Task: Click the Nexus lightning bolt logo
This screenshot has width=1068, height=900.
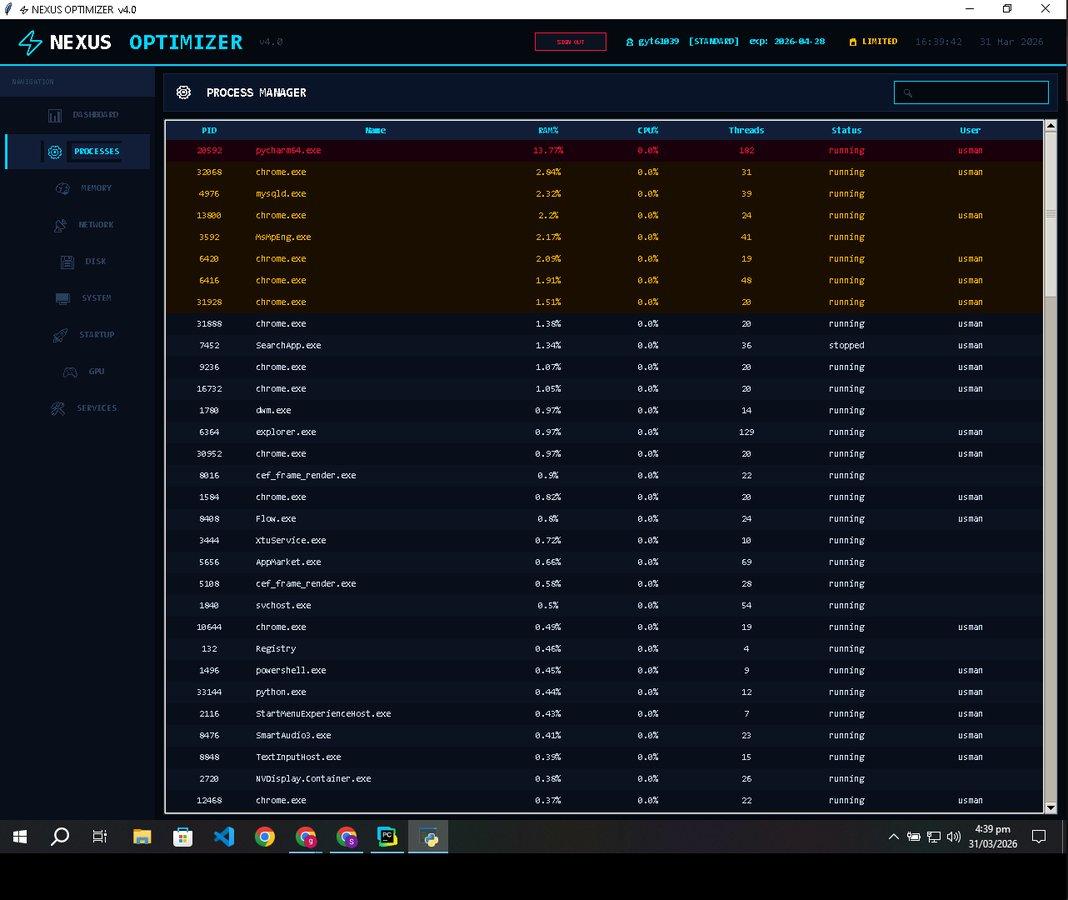Action: (x=30, y=42)
